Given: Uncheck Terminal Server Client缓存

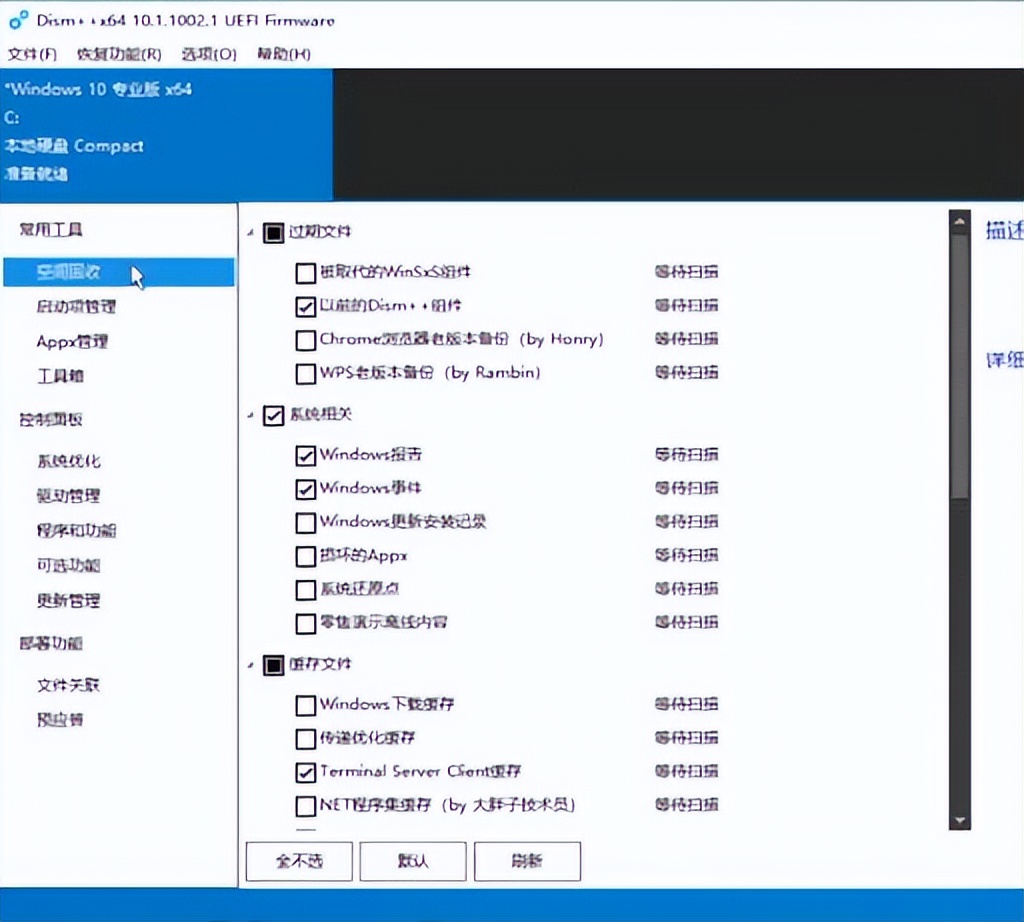Looking at the screenshot, I should click(x=305, y=772).
